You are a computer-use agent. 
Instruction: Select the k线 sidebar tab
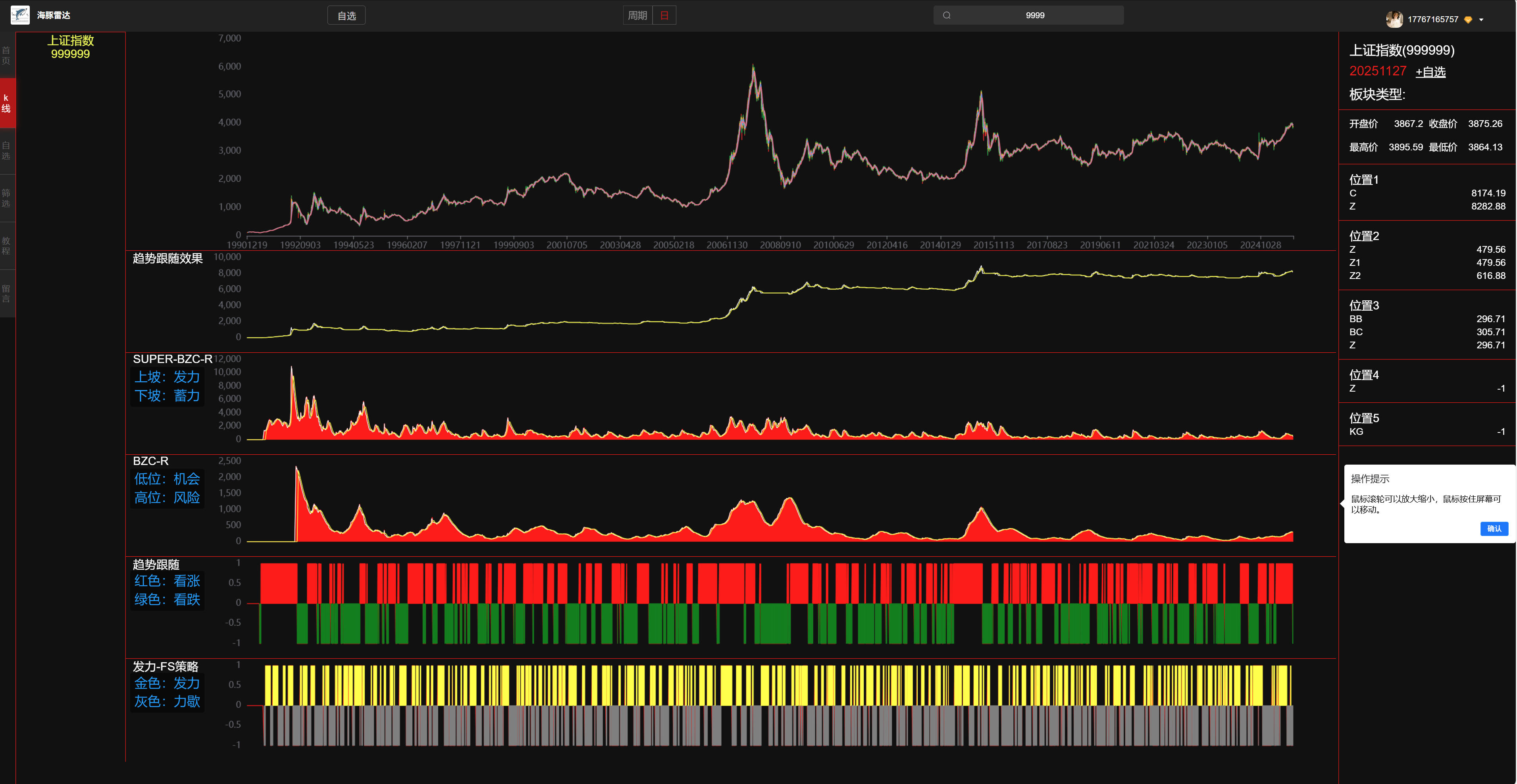tap(6, 103)
